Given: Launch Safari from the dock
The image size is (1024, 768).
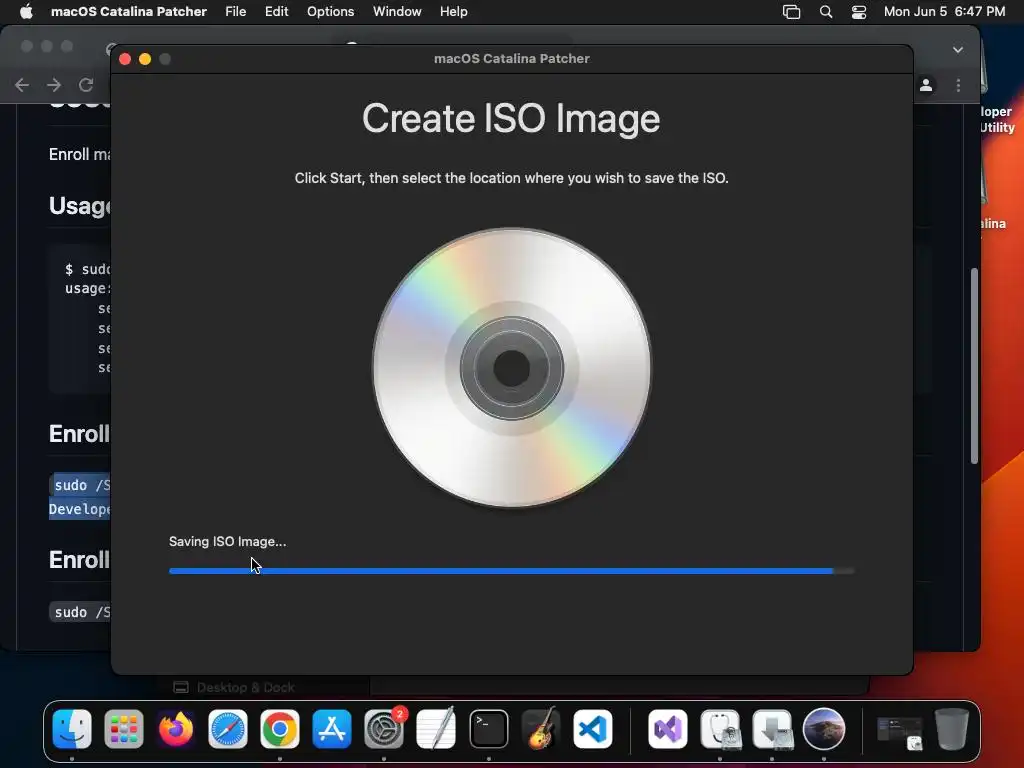Looking at the screenshot, I should click(227, 729).
